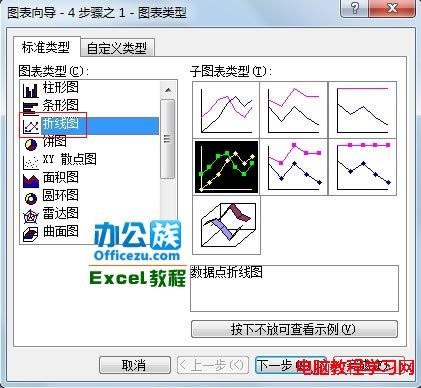Select 100% stacked line with markers sub-chart

363,167
